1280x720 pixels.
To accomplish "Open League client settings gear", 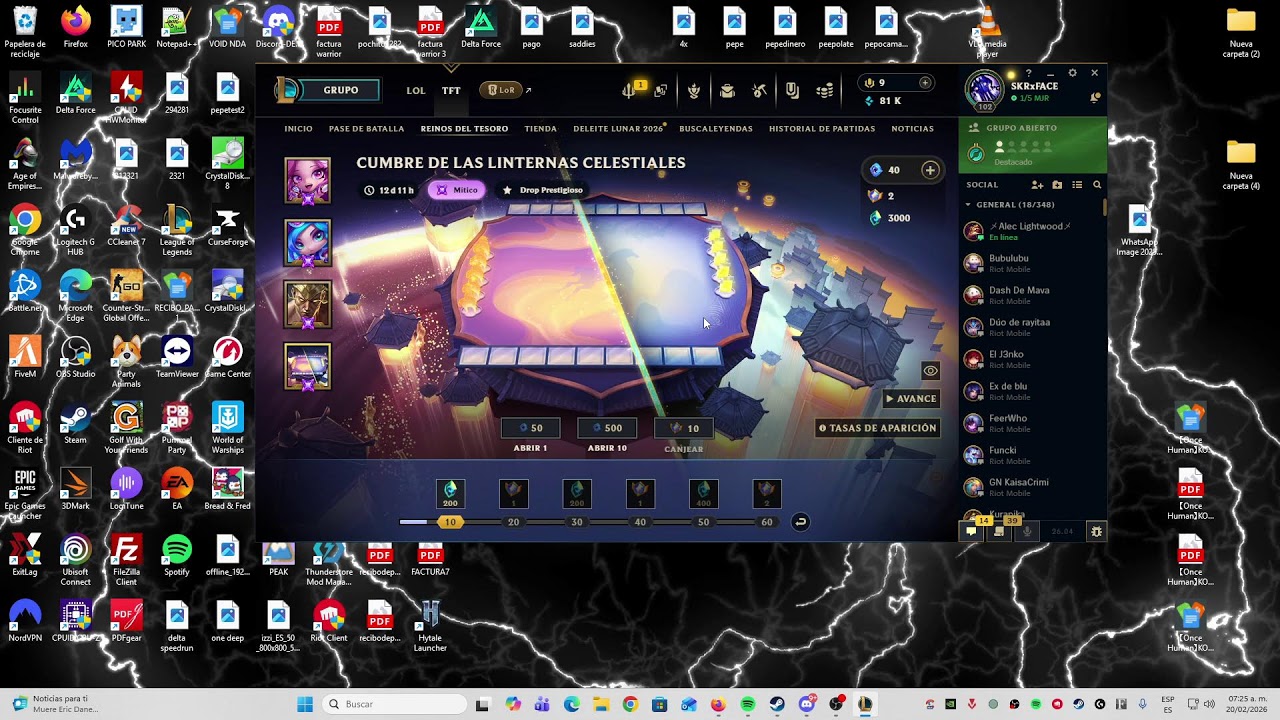I will pyautogui.click(x=1072, y=73).
